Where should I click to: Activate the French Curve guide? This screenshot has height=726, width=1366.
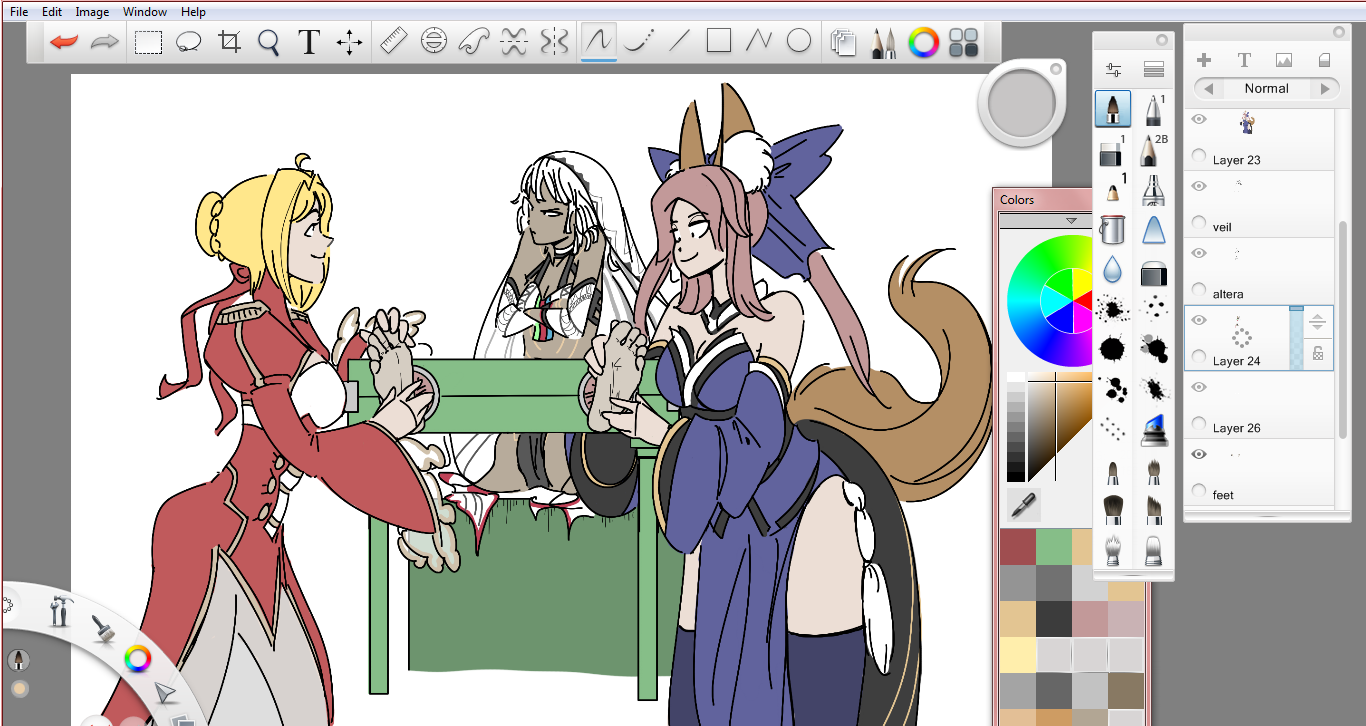coord(473,41)
